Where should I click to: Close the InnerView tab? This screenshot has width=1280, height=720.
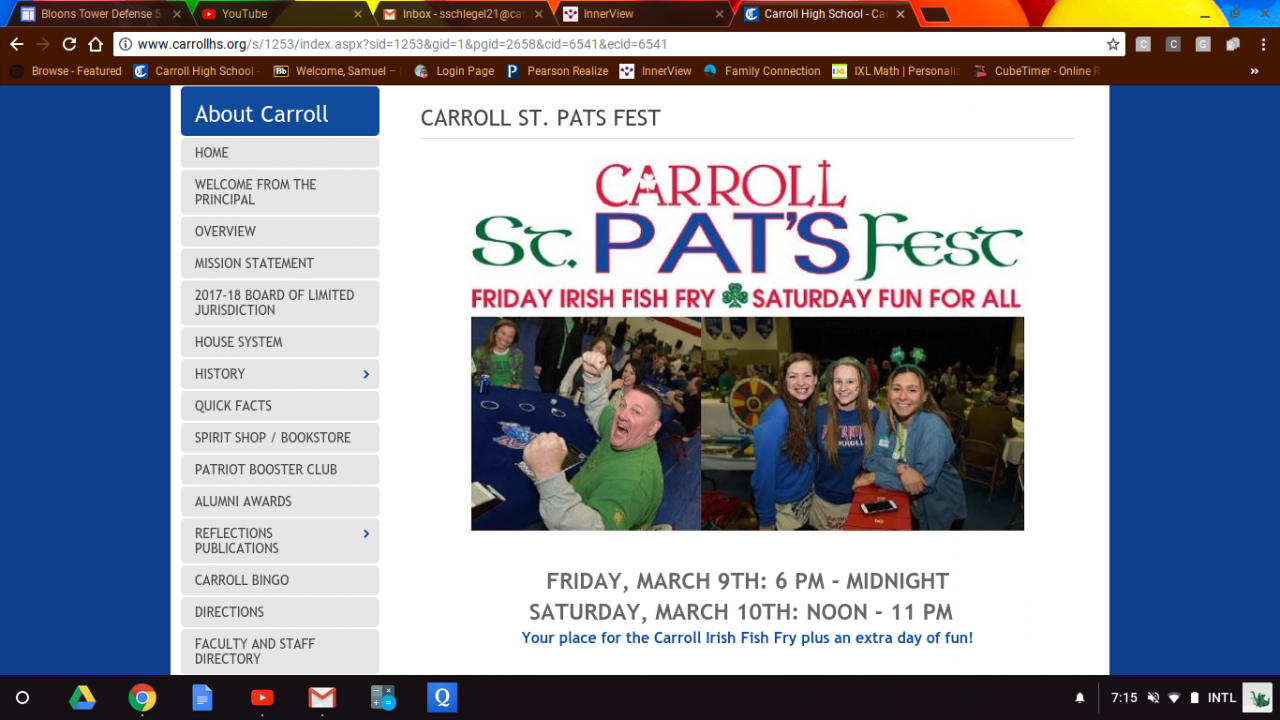[719, 14]
